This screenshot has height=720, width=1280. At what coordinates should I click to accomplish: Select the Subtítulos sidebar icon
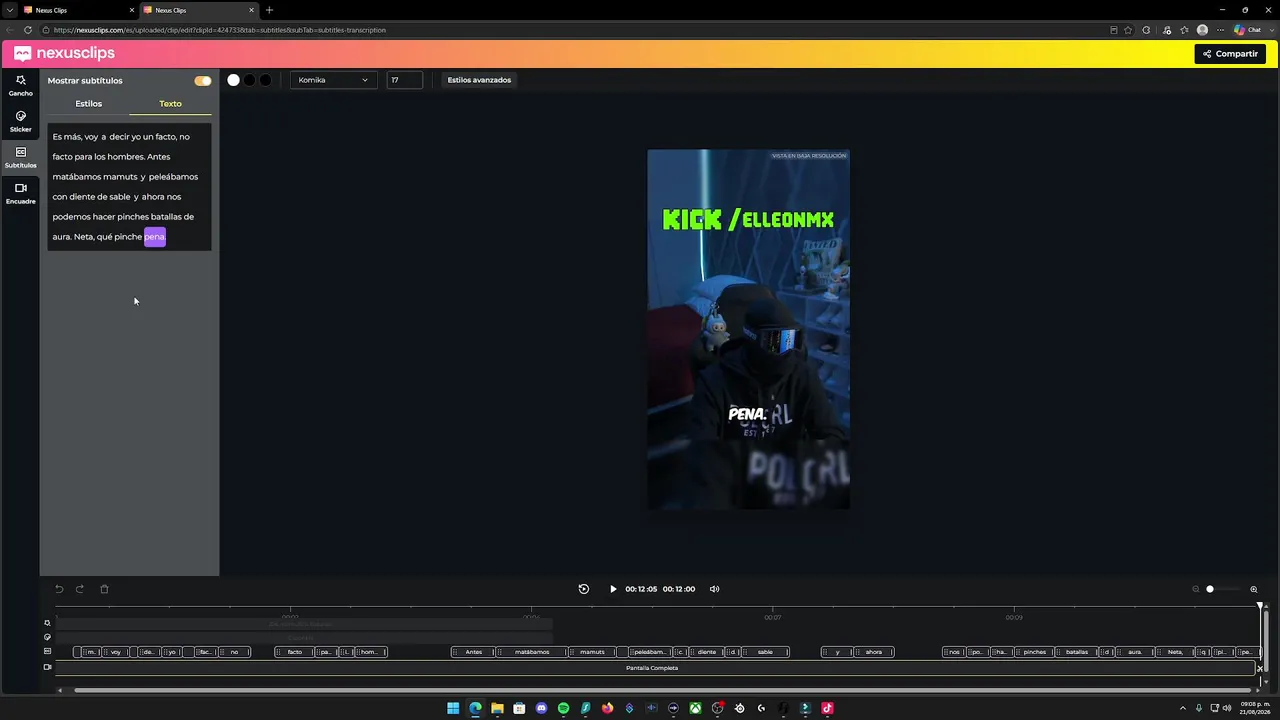click(x=20, y=157)
